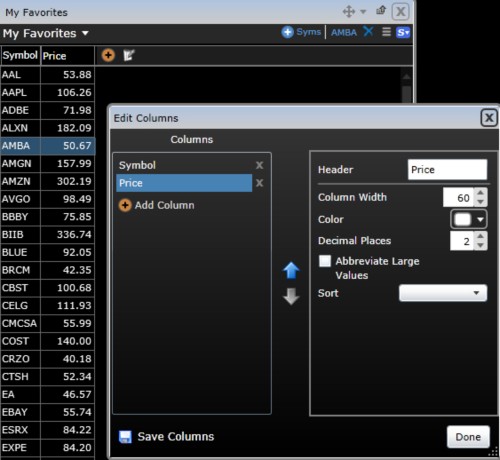500x460 pixels.
Task: Open the blue S dropdown icon
Action: (403, 33)
